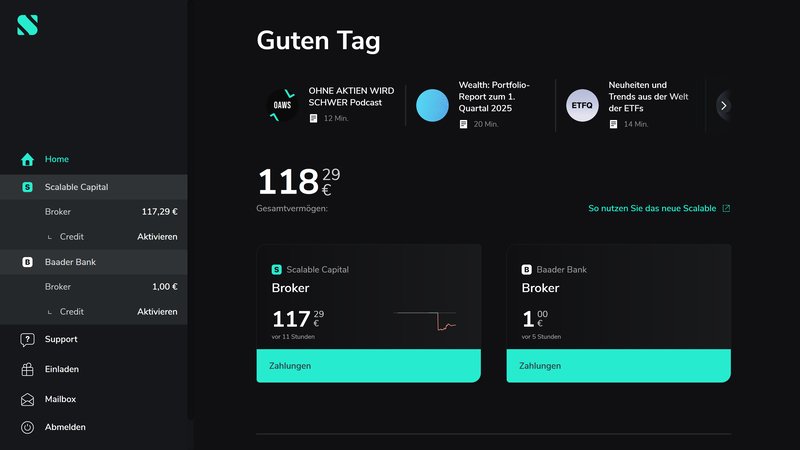Open the Baader Bank Broker row showing 1,00 €

pyautogui.click(x=94, y=287)
